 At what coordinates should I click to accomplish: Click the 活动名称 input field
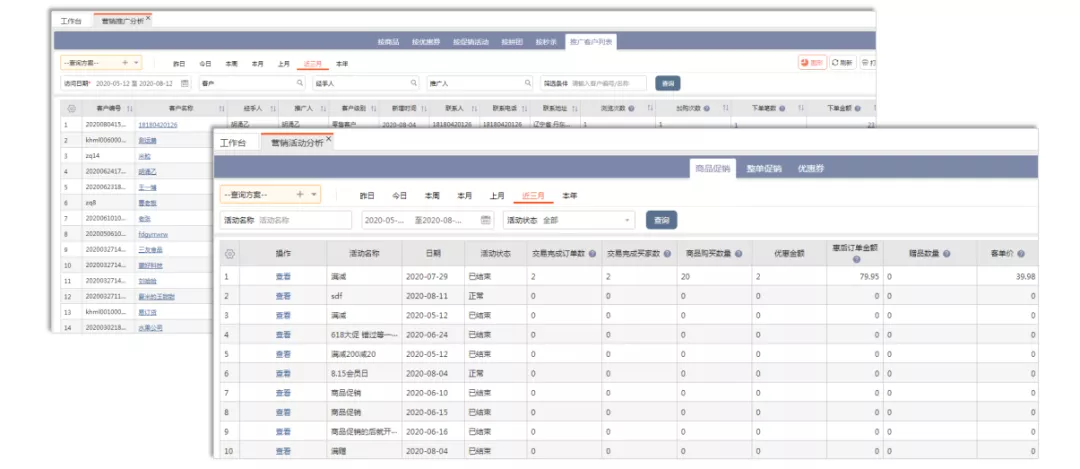[302, 220]
